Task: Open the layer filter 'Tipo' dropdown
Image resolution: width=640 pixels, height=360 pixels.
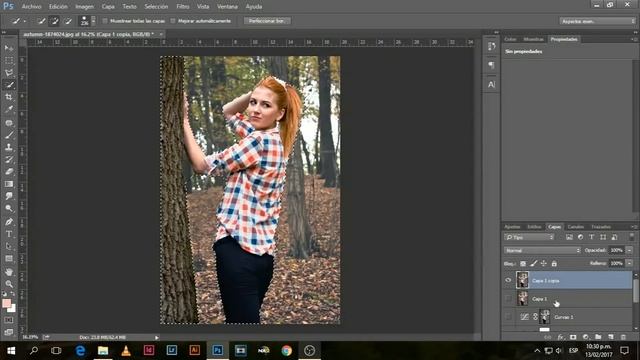Action: coord(529,237)
